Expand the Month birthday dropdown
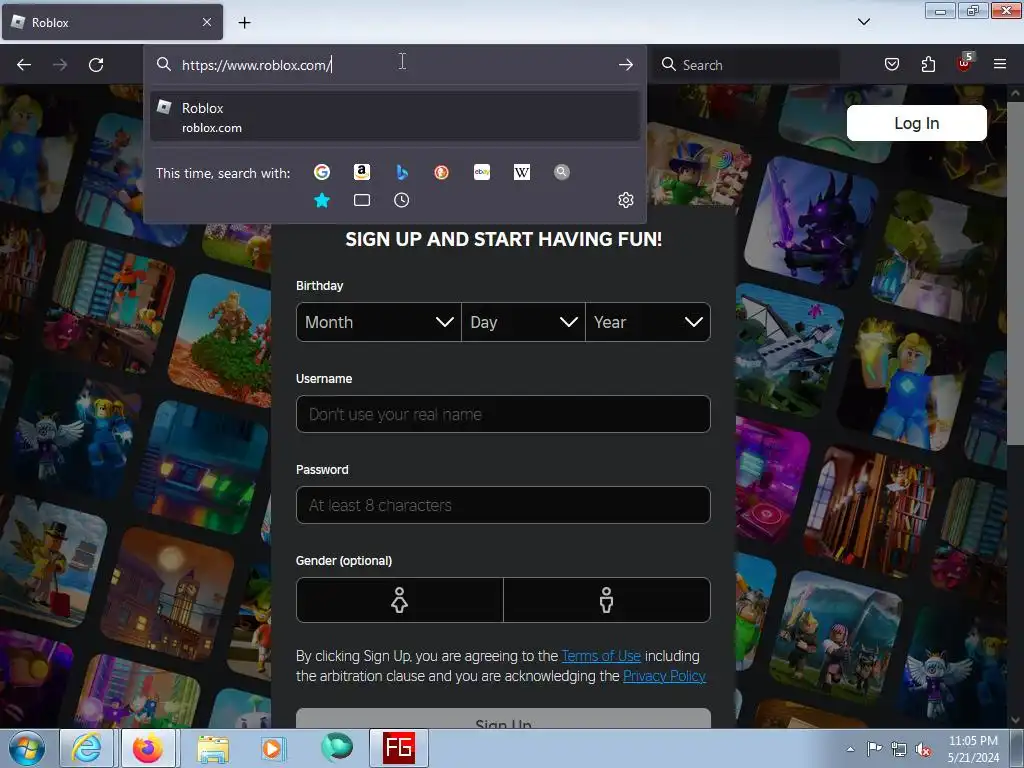1024x768 pixels. tap(379, 322)
